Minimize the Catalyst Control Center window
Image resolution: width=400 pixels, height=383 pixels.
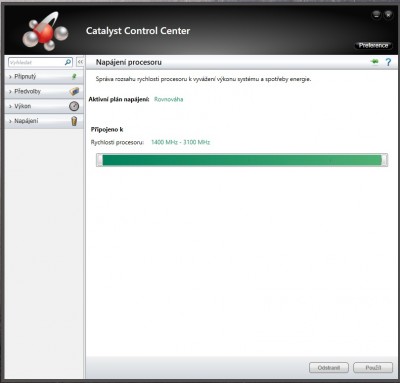click(x=376, y=15)
